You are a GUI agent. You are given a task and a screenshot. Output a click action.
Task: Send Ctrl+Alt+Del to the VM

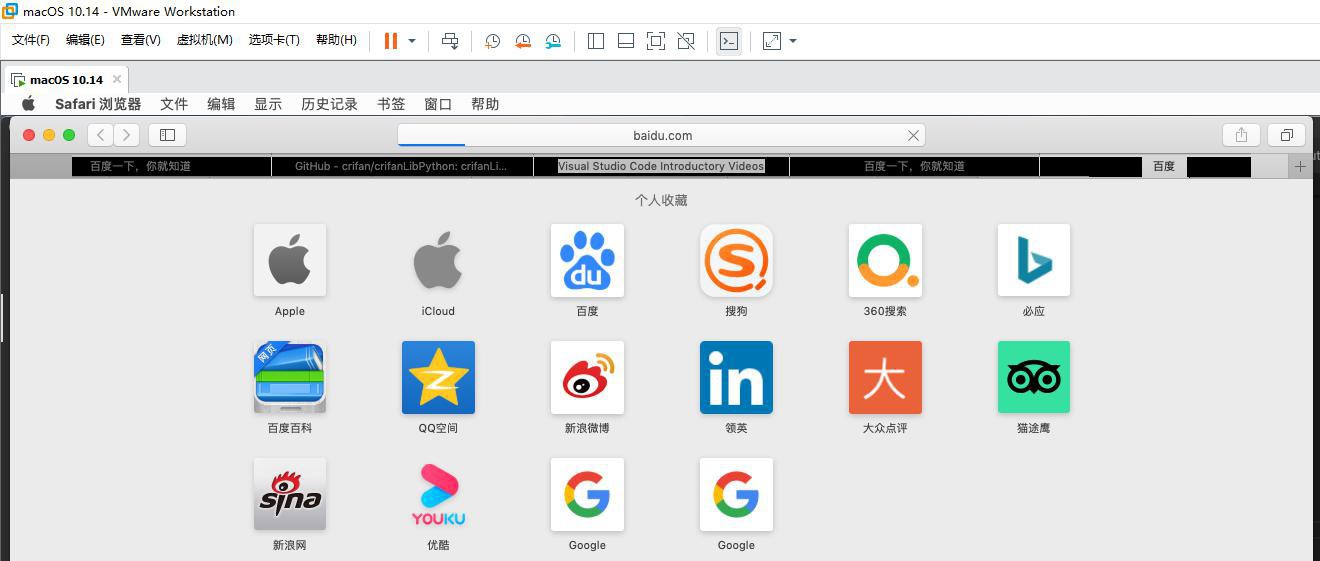450,41
